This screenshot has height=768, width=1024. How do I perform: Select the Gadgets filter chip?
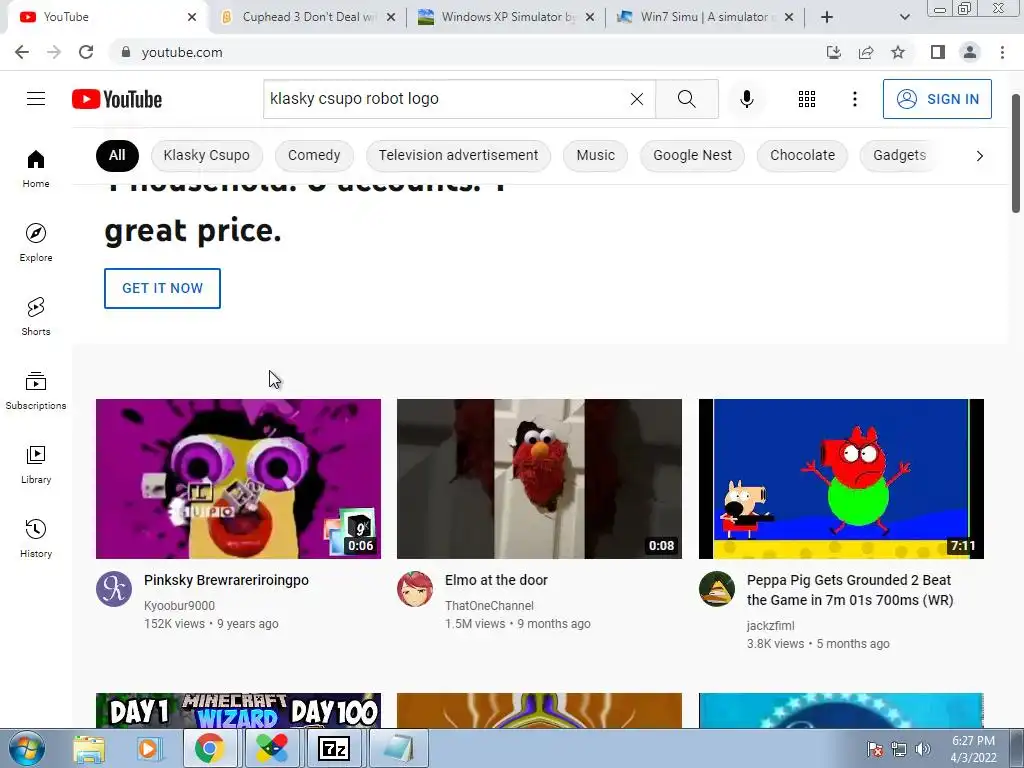tap(900, 155)
